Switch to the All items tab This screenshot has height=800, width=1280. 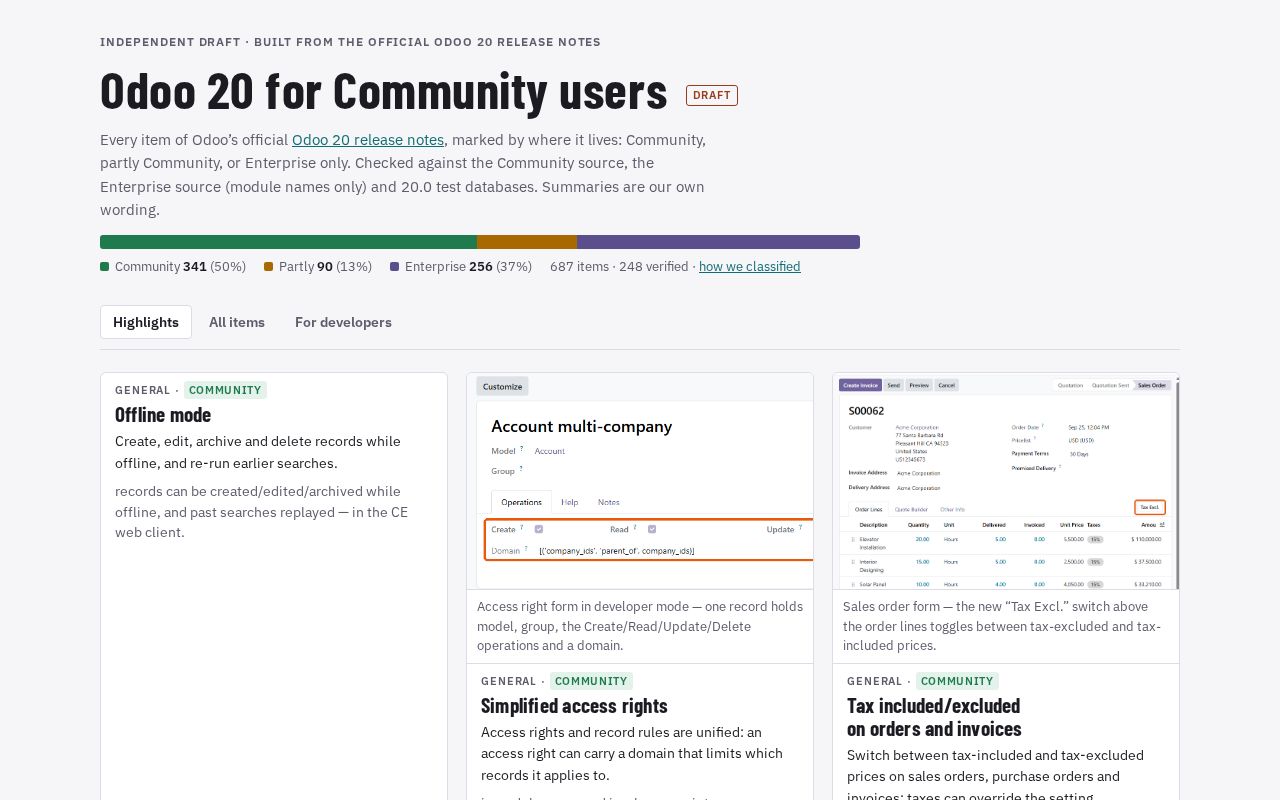pyautogui.click(x=237, y=322)
